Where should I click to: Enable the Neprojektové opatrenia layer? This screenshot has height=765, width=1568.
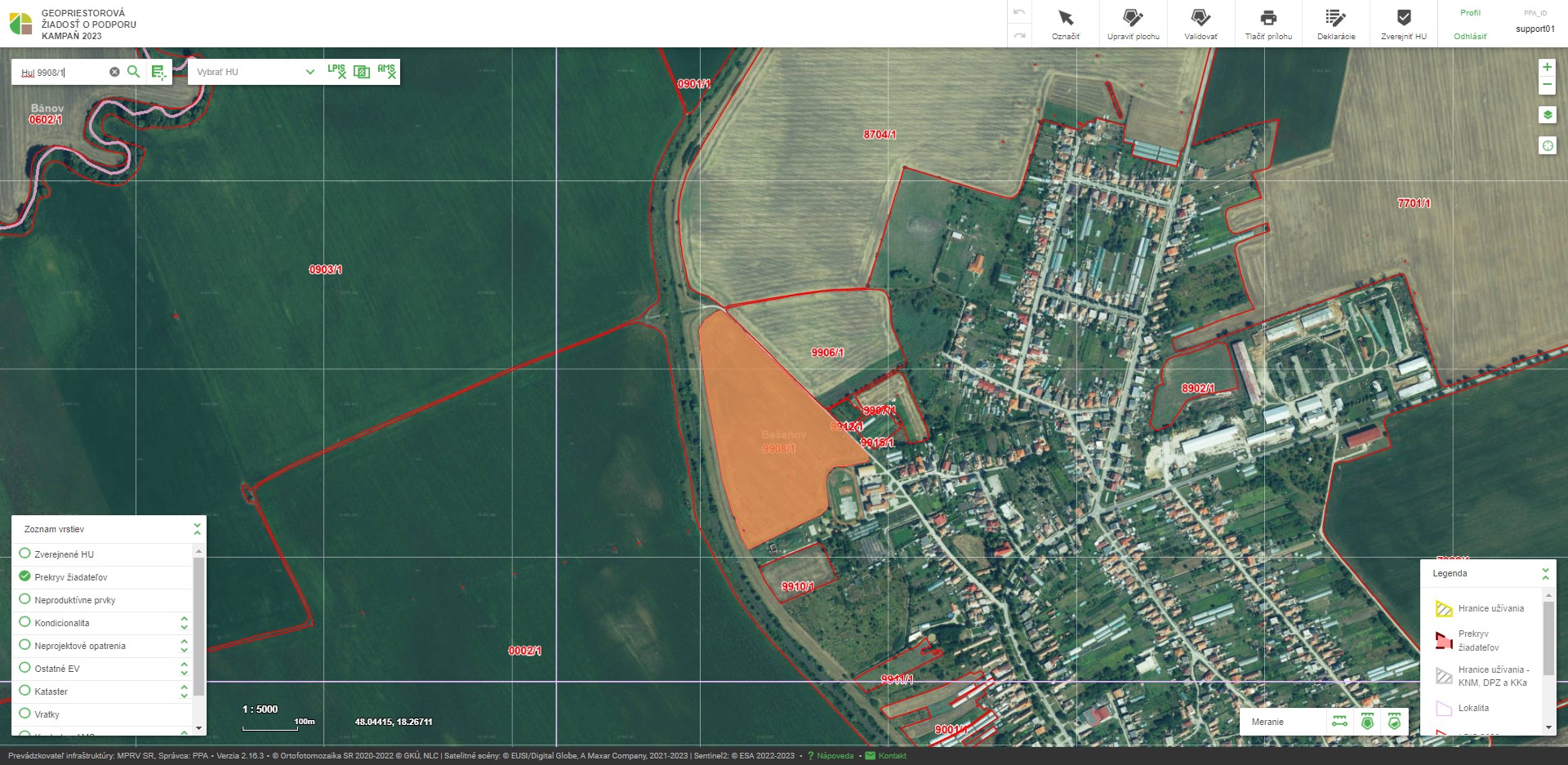click(24, 645)
